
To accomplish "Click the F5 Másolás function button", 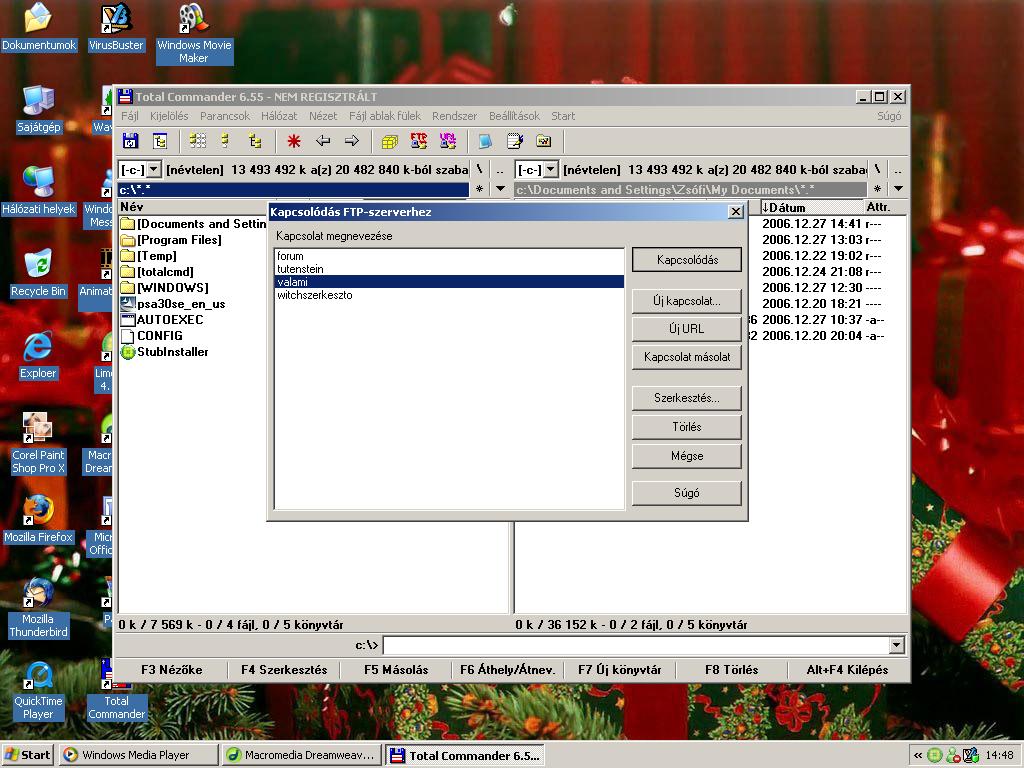I will pos(396,670).
